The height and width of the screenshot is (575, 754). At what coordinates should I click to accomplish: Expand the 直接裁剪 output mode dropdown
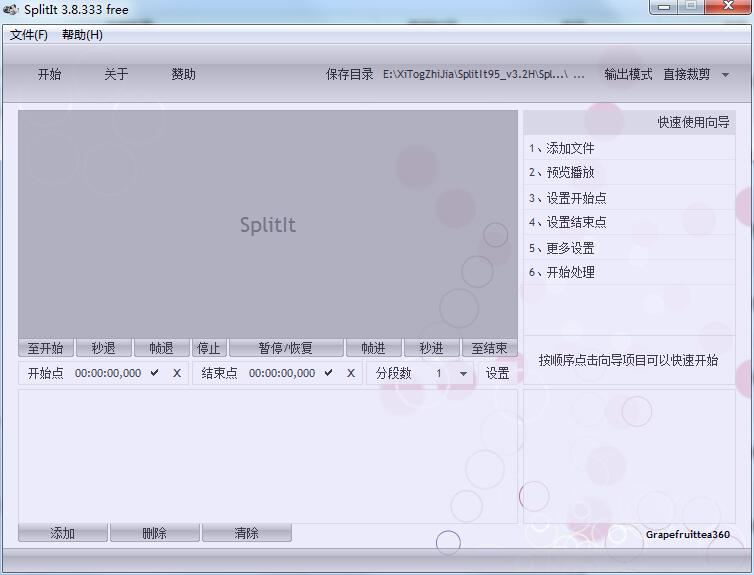click(x=725, y=75)
